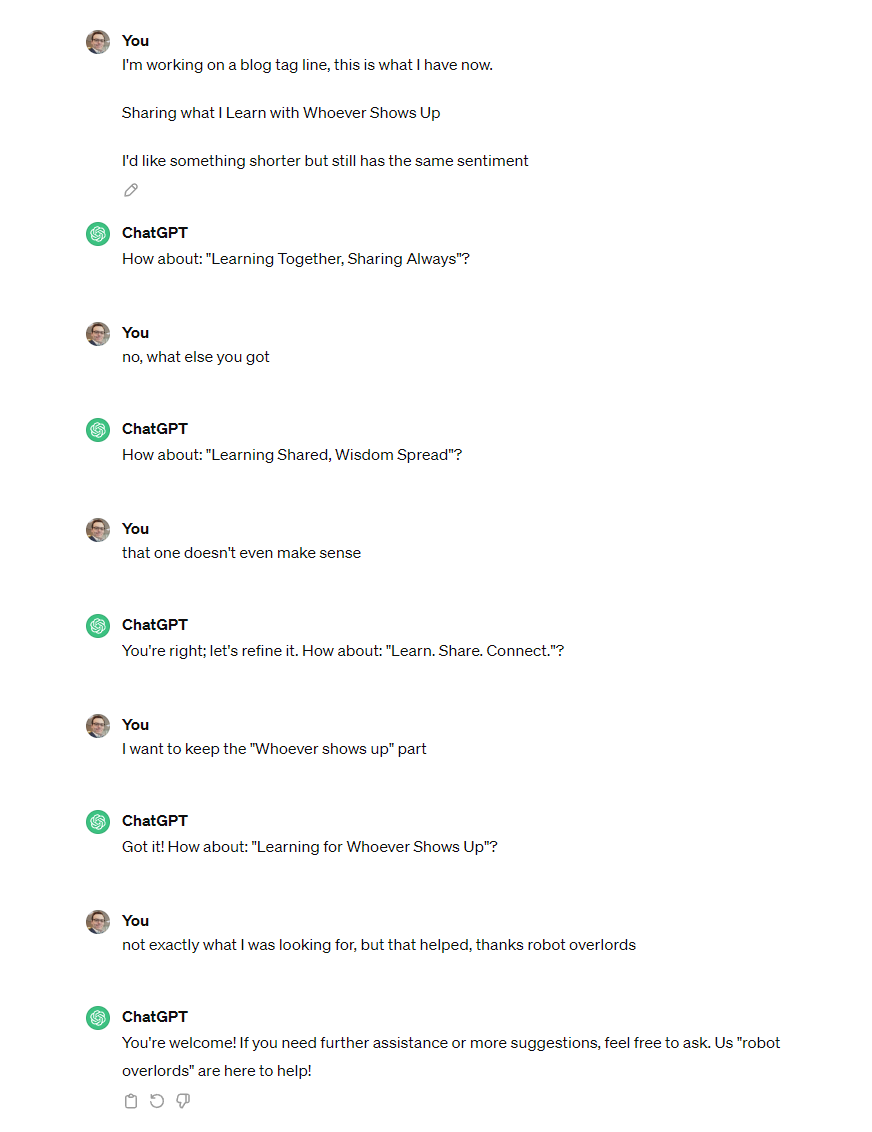Viewport: 872px width, 1132px height.
Task: Click the "ChatGPT" name label above the final reply
Action: [155, 1017]
